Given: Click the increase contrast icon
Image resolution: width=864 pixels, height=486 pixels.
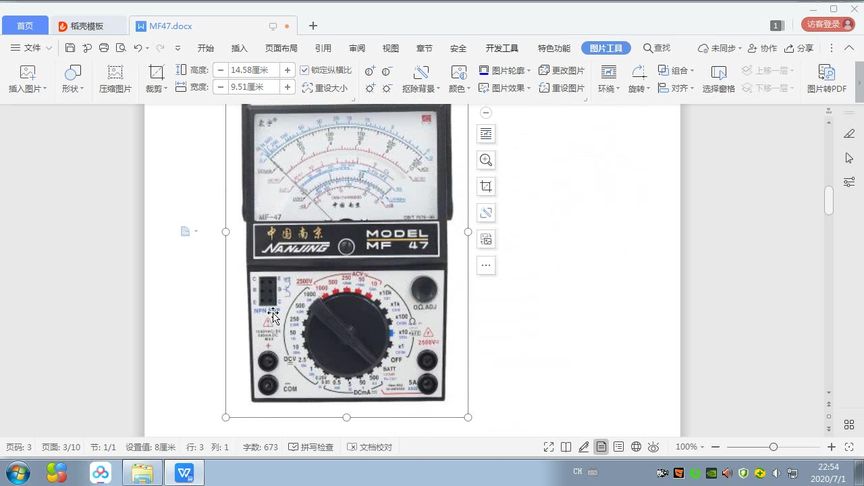Looking at the screenshot, I should 370,71.
